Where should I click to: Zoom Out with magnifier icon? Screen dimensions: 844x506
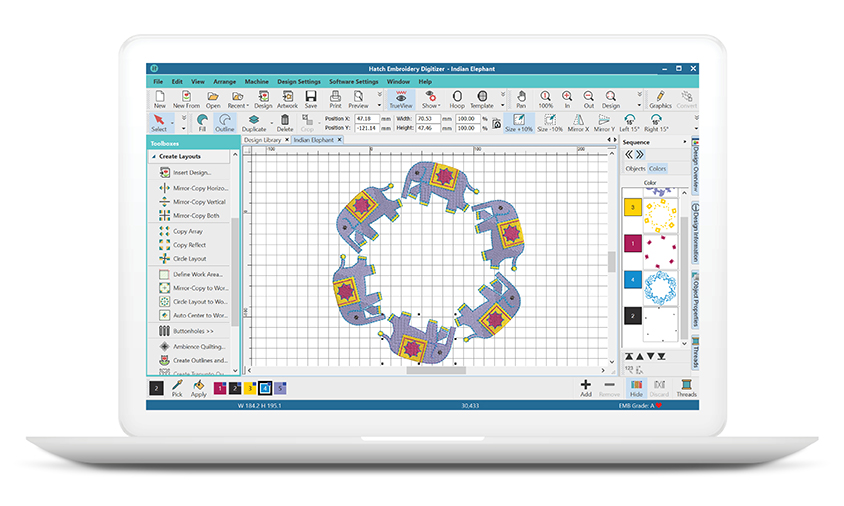point(589,99)
